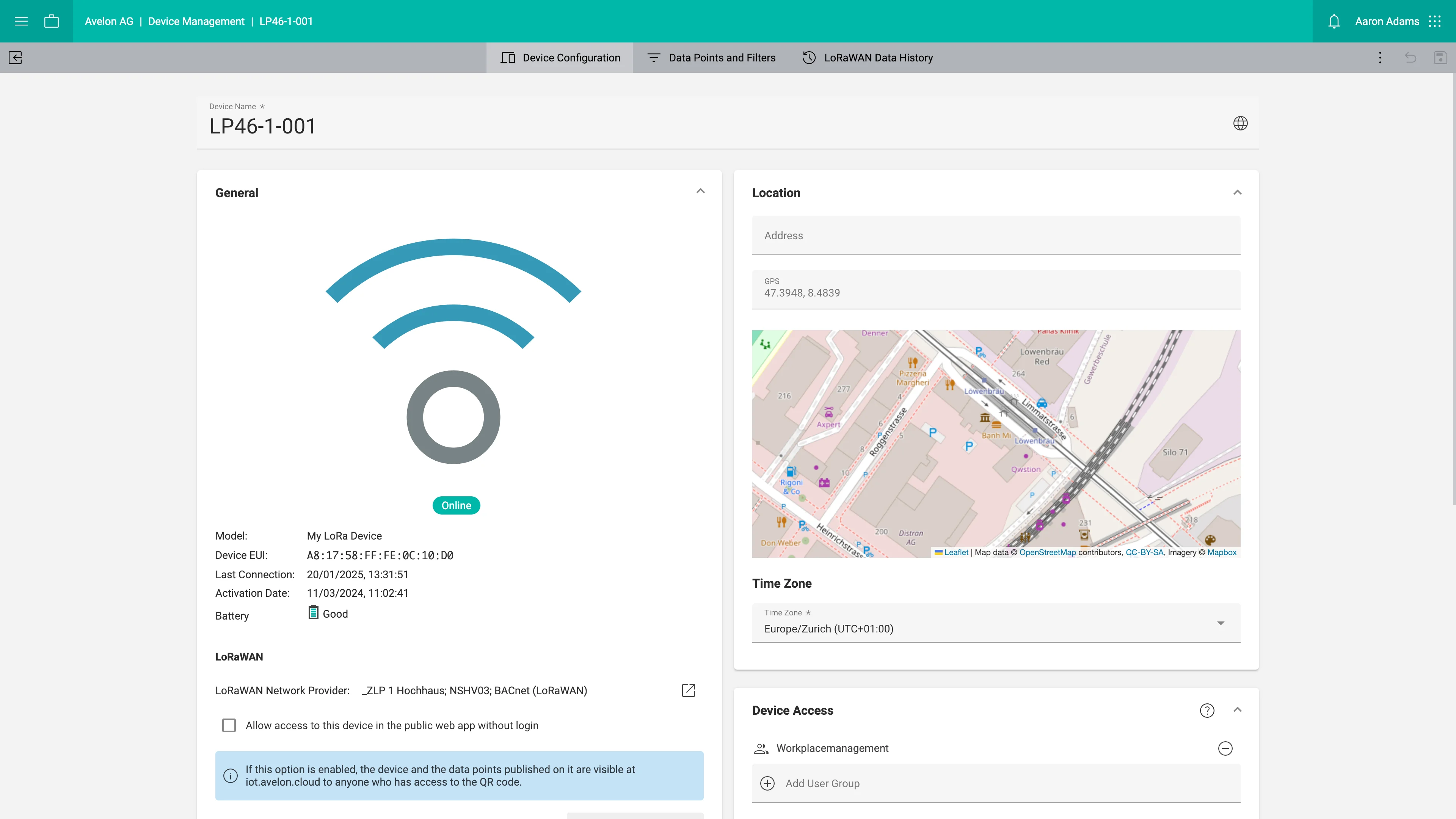Click Activation Date value 11/03/2024, 11:02:41
1456x819 pixels.
[357, 593]
